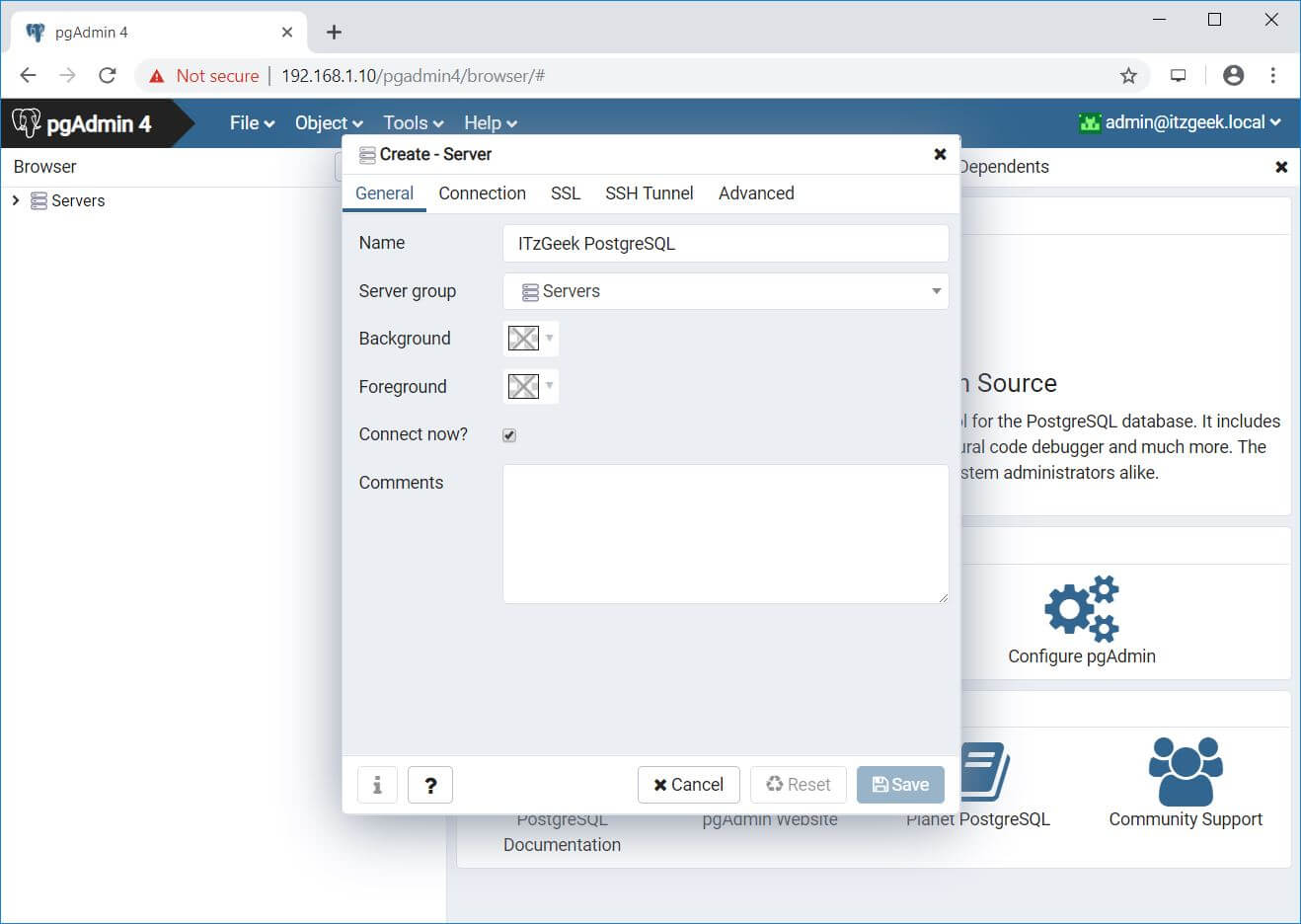Toggle the Connect now? checkbox

[509, 435]
